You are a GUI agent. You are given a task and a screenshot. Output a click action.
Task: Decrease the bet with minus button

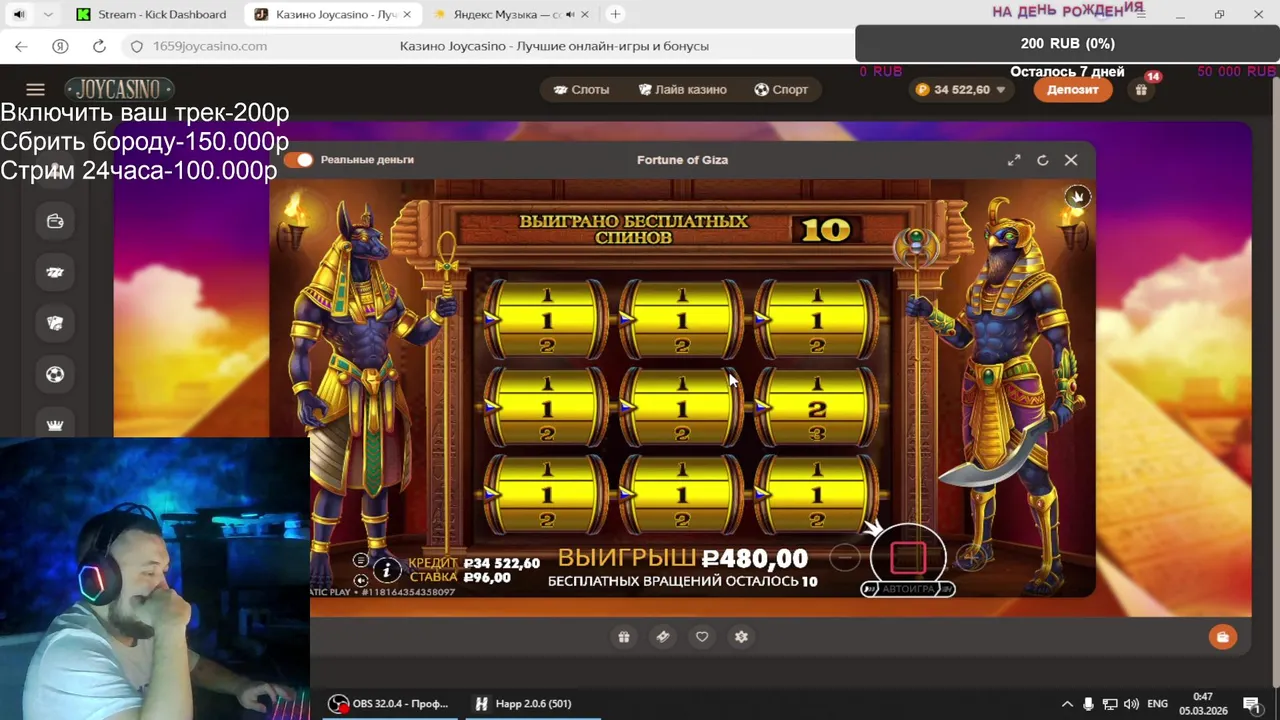845,557
